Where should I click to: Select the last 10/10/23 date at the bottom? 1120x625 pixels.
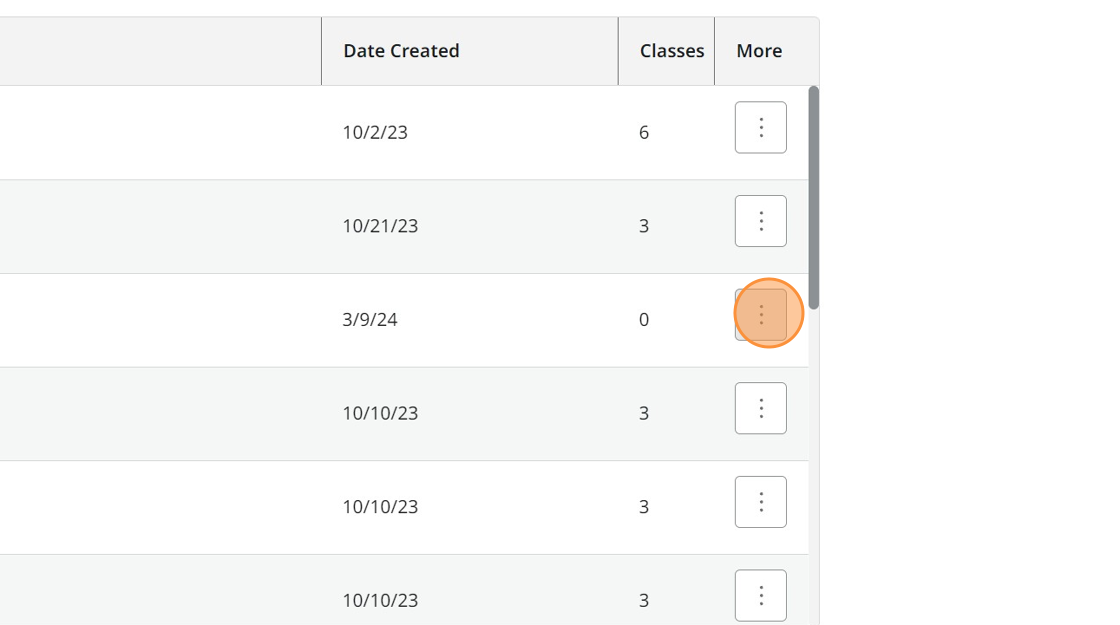(x=380, y=600)
